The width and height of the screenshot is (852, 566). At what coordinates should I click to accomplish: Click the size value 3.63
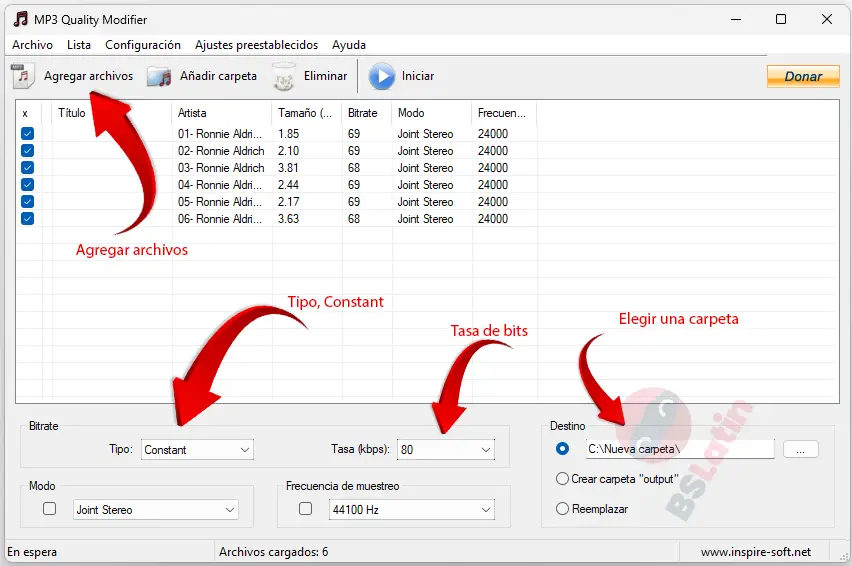289,218
